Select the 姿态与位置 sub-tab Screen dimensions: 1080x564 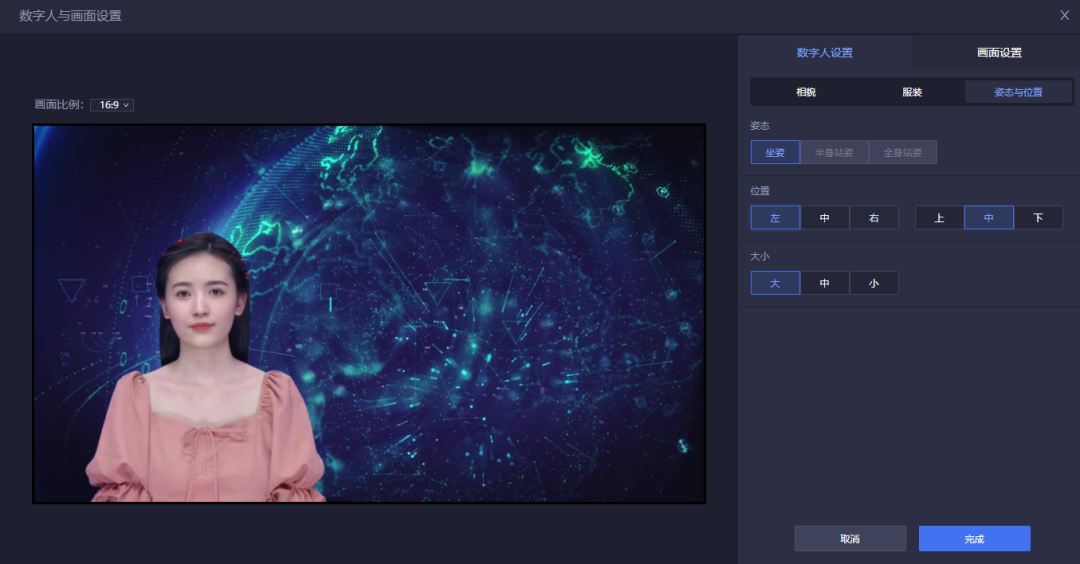point(1018,92)
